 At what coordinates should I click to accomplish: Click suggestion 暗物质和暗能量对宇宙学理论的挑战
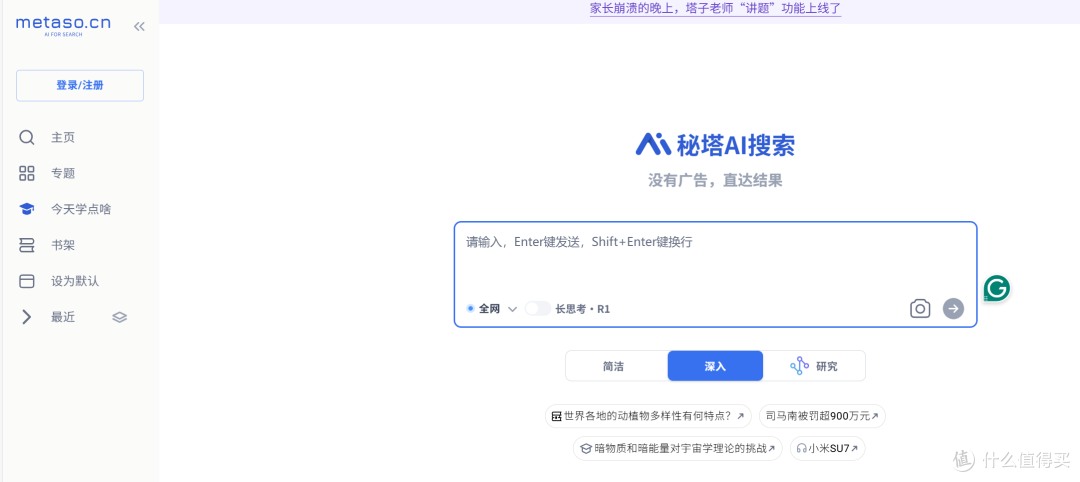pyautogui.click(x=678, y=448)
